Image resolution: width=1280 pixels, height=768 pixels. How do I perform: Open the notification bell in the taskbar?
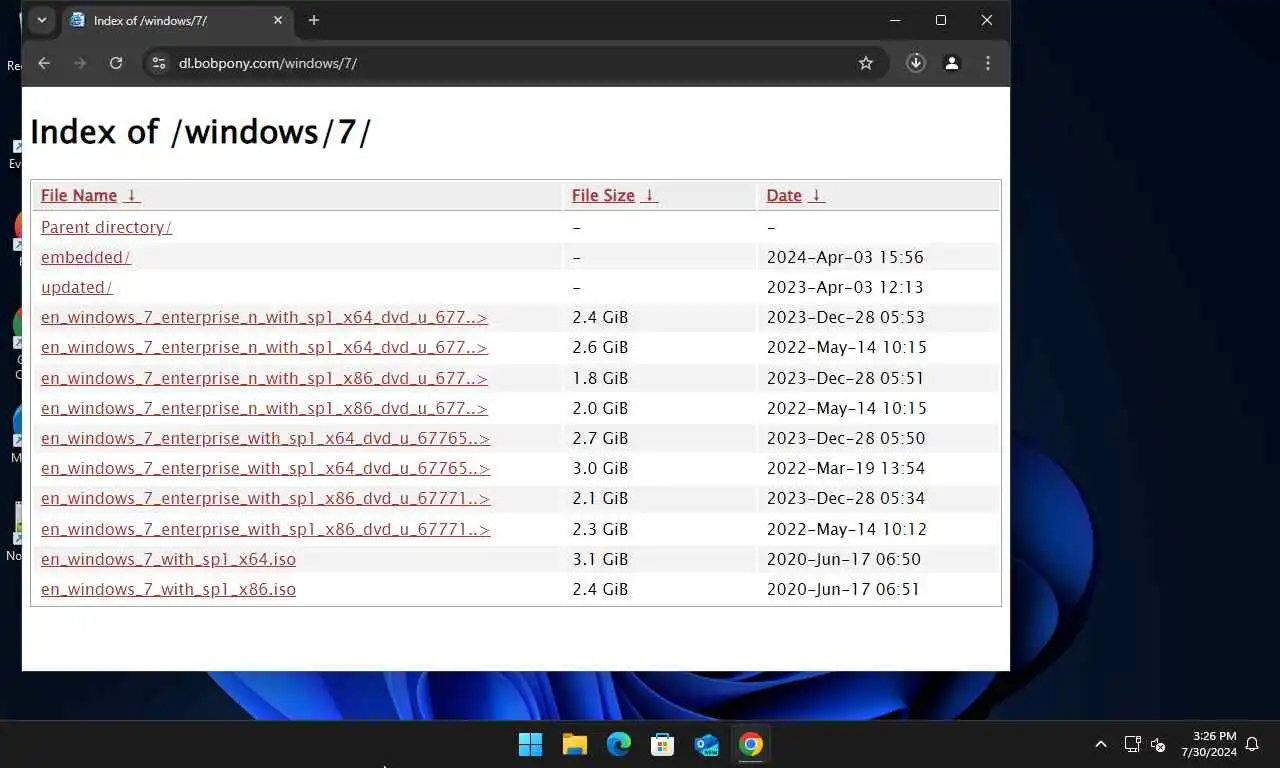click(1252, 744)
